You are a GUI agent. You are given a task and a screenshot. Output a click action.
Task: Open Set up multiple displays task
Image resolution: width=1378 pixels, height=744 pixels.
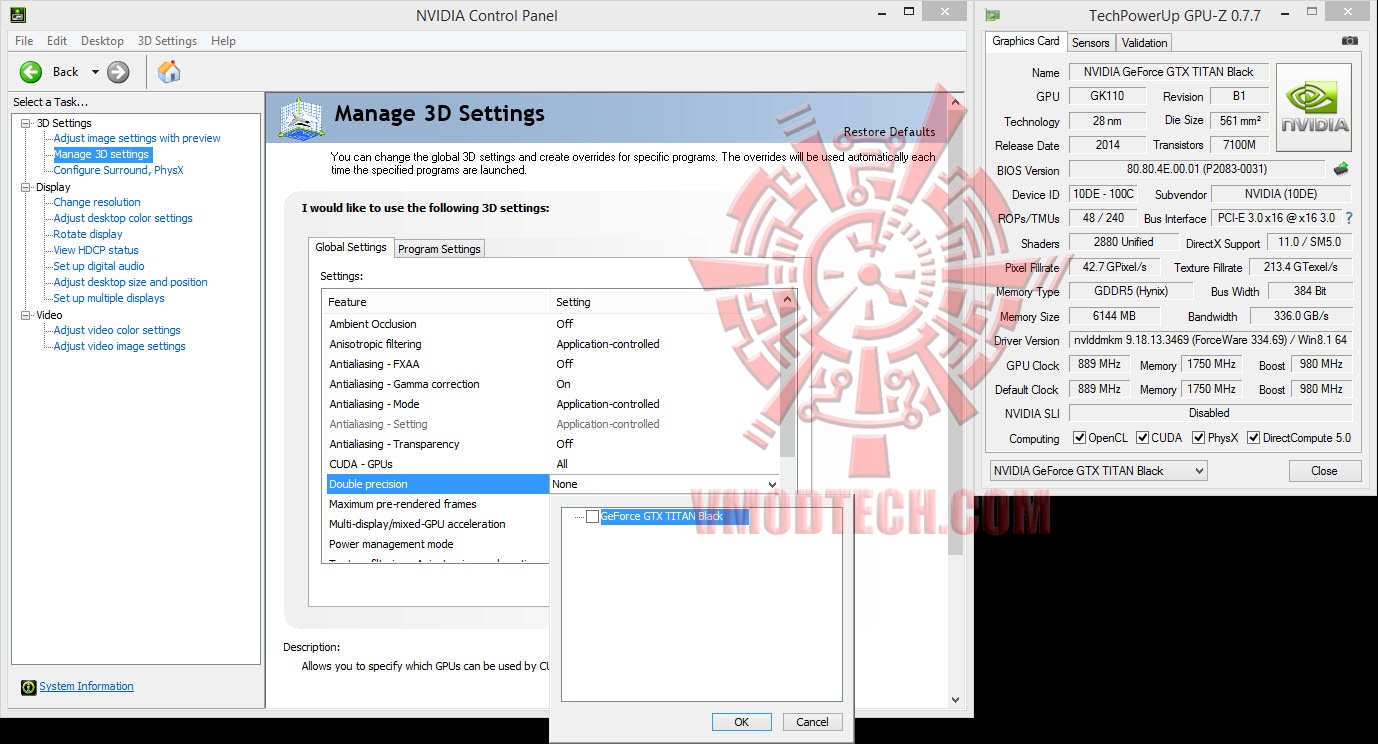tap(109, 299)
